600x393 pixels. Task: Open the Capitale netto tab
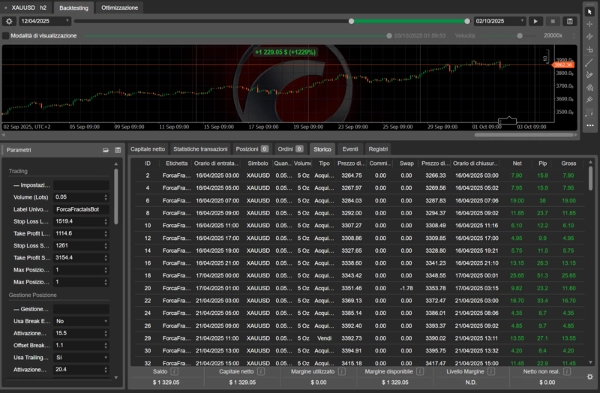(x=148, y=149)
